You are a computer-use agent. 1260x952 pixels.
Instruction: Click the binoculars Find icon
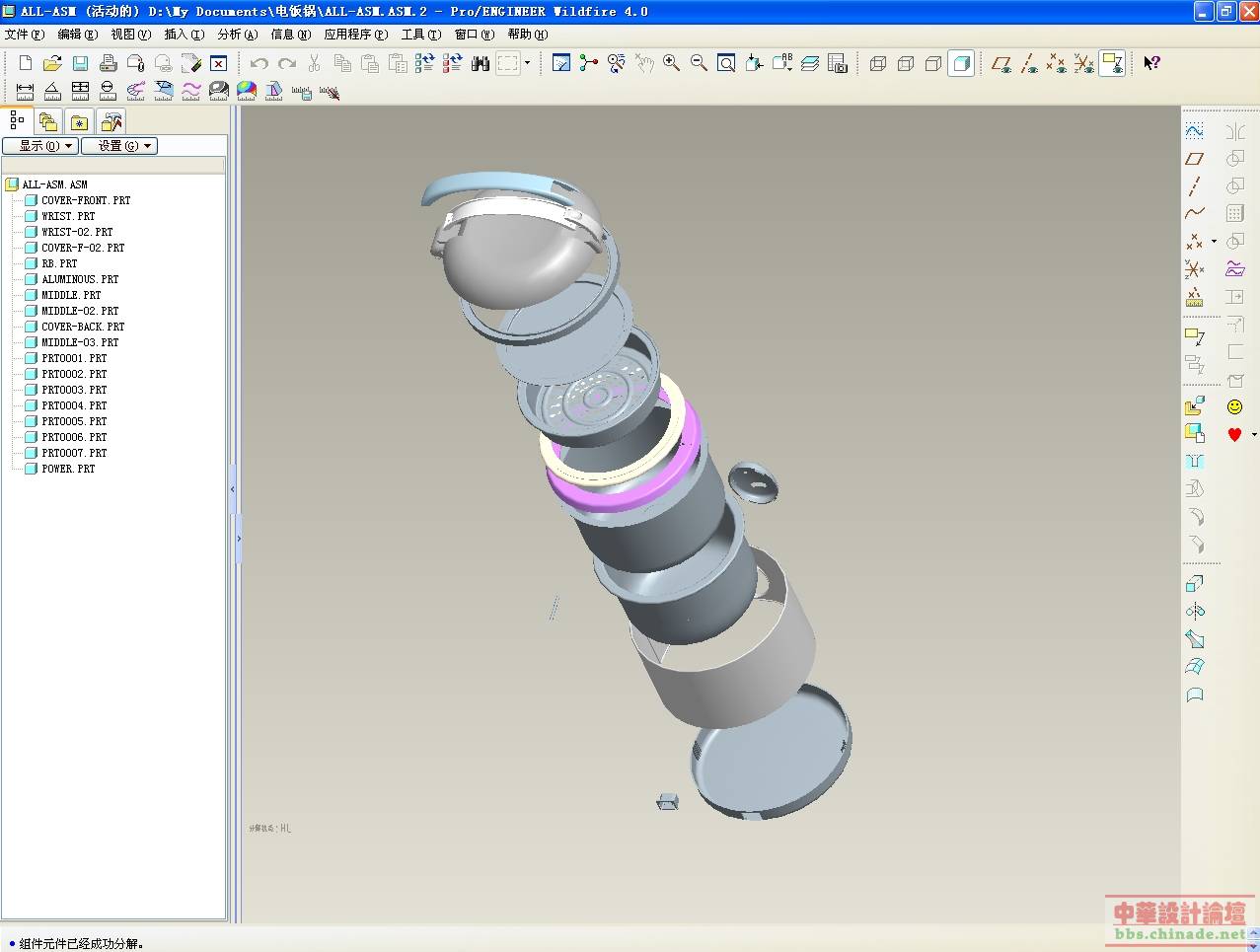click(x=481, y=63)
